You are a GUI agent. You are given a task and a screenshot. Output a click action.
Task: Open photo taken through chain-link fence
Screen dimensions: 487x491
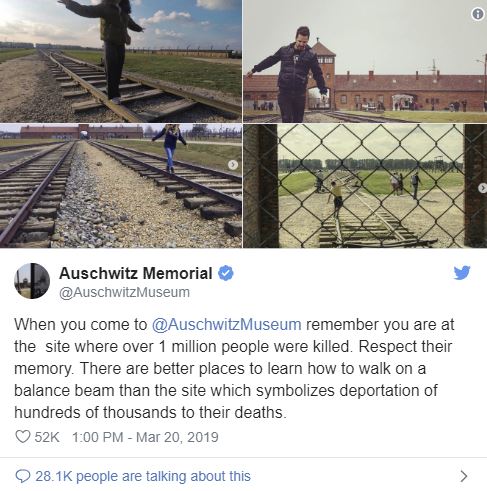365,186
